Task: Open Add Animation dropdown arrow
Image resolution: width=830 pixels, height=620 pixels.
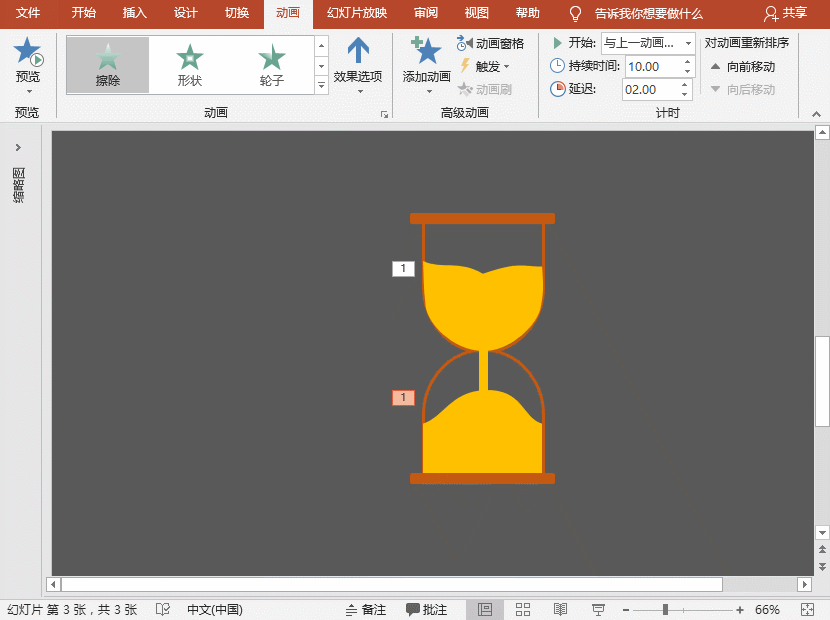Action: pyautogui.click(x=429, y=91)
